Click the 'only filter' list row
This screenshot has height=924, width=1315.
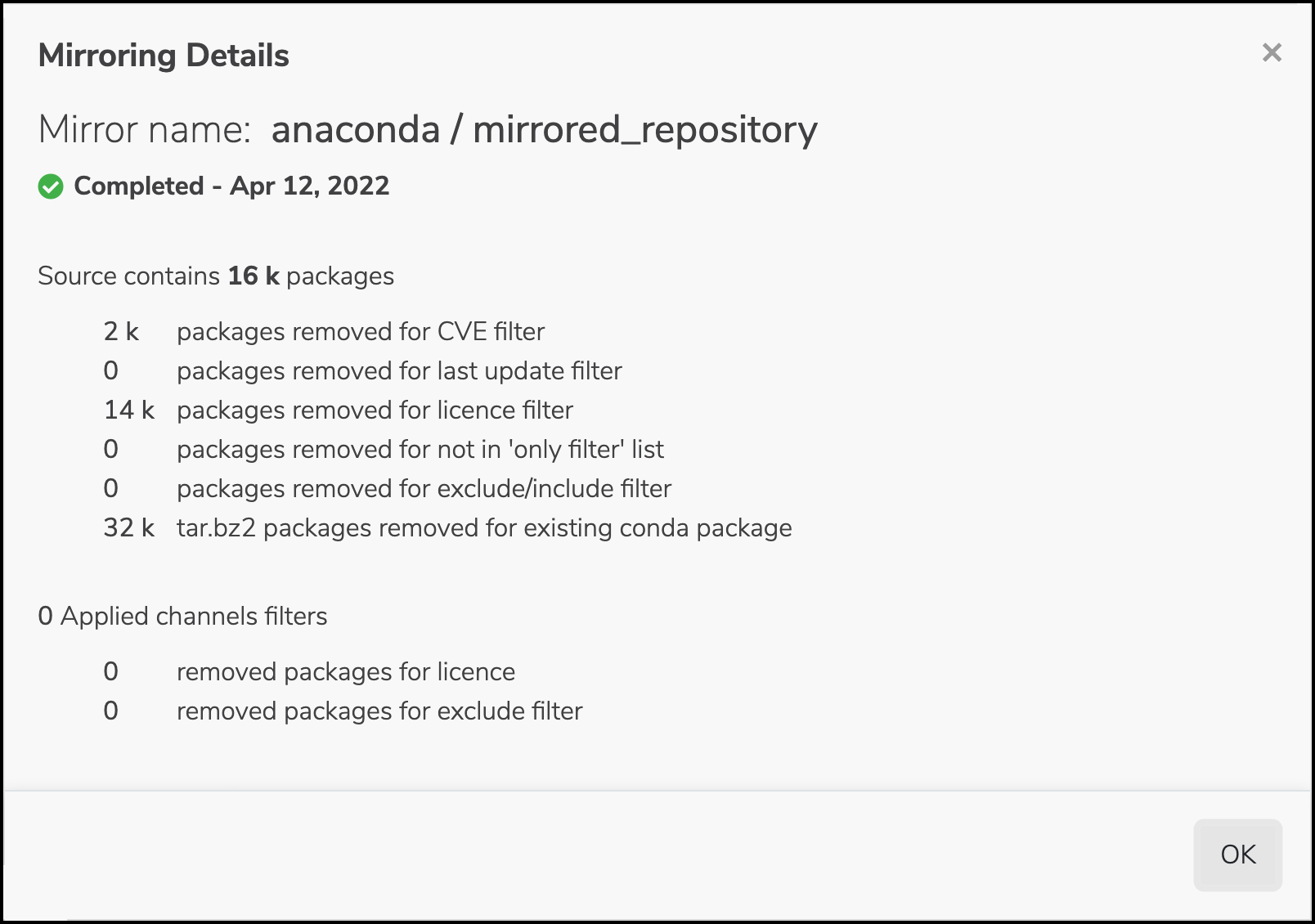click(x=384, y=449)
